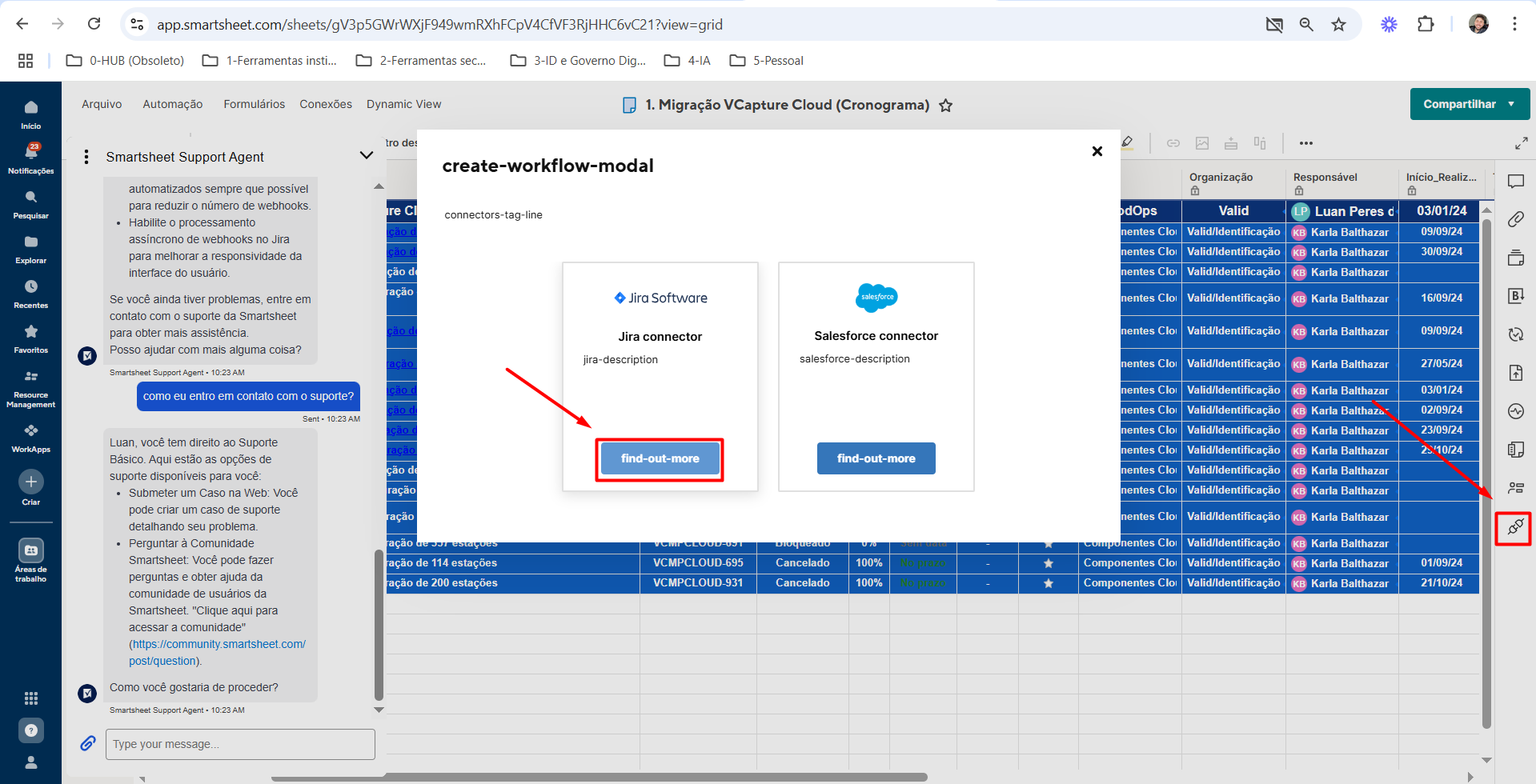Focus the Type your message input

coord(240,744)
